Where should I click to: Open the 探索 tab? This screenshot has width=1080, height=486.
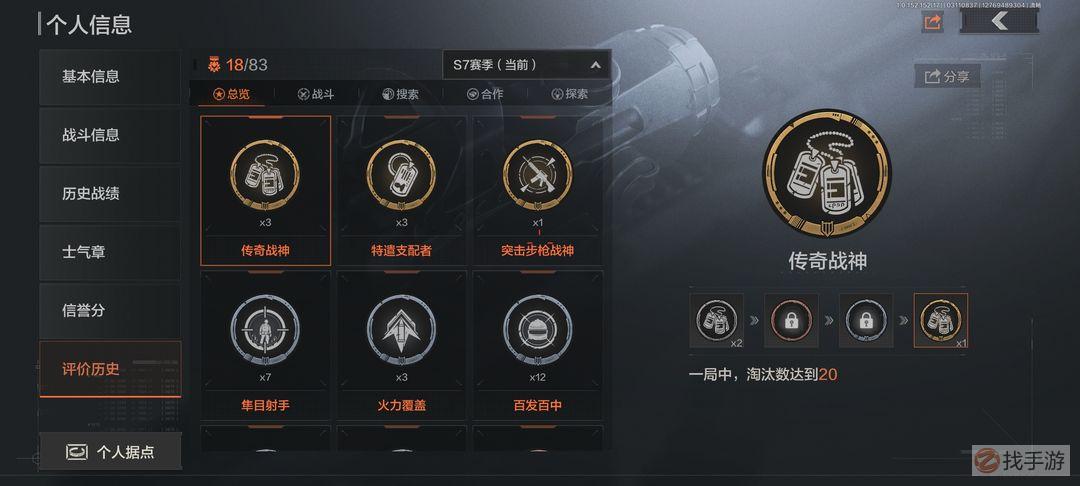coord(570,94)
